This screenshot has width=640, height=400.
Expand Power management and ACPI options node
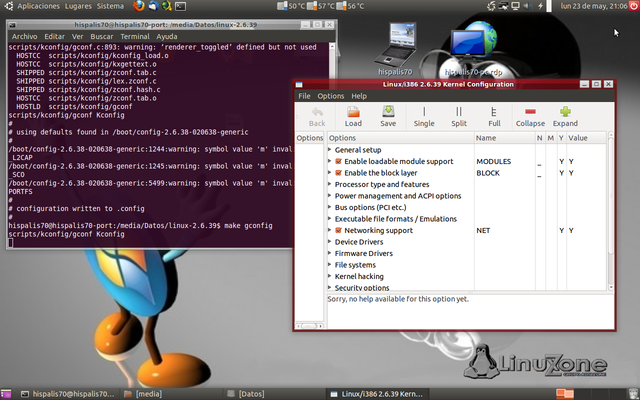point(330,196)
